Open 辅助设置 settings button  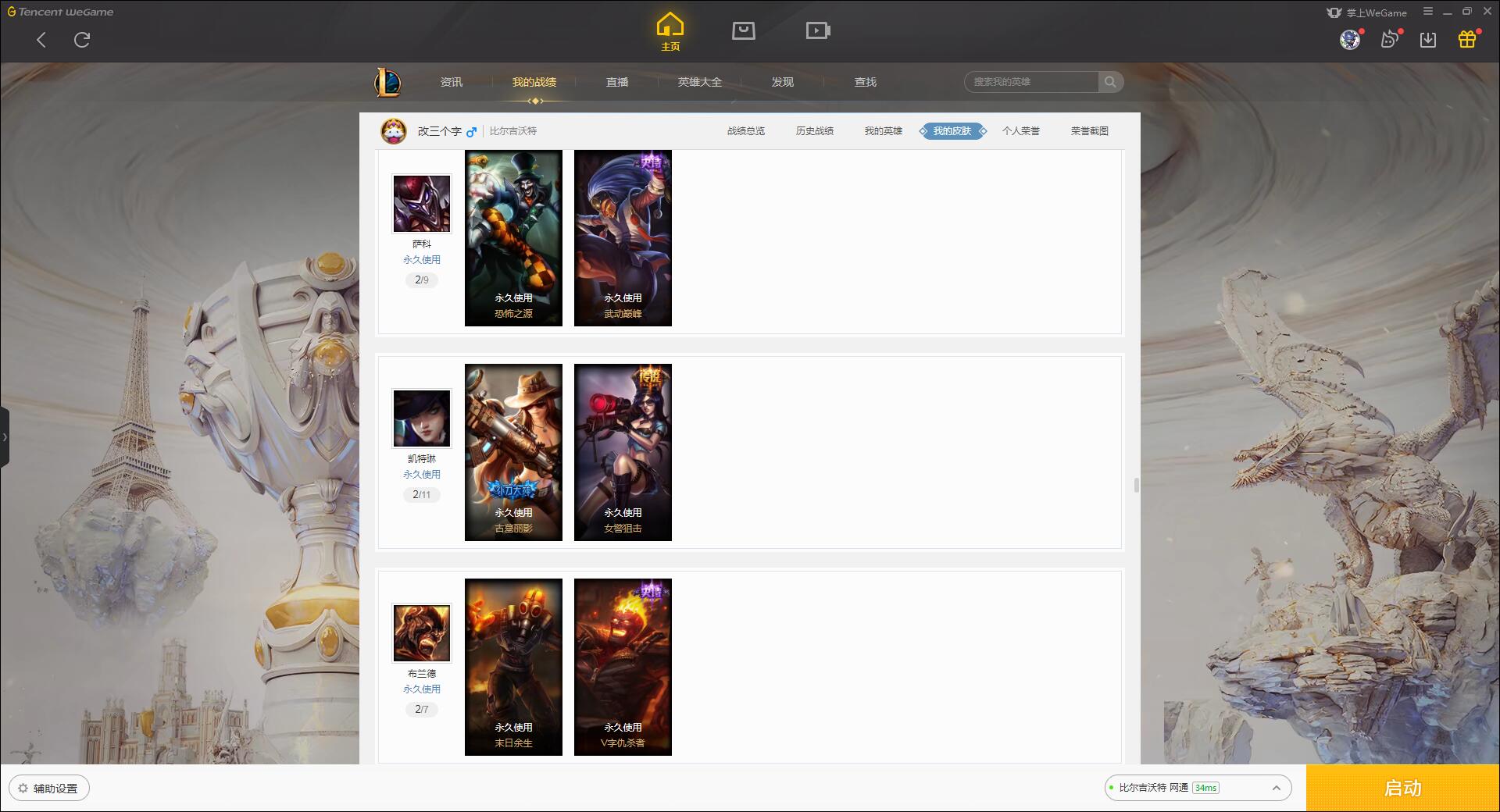click(x=49, y=789)
